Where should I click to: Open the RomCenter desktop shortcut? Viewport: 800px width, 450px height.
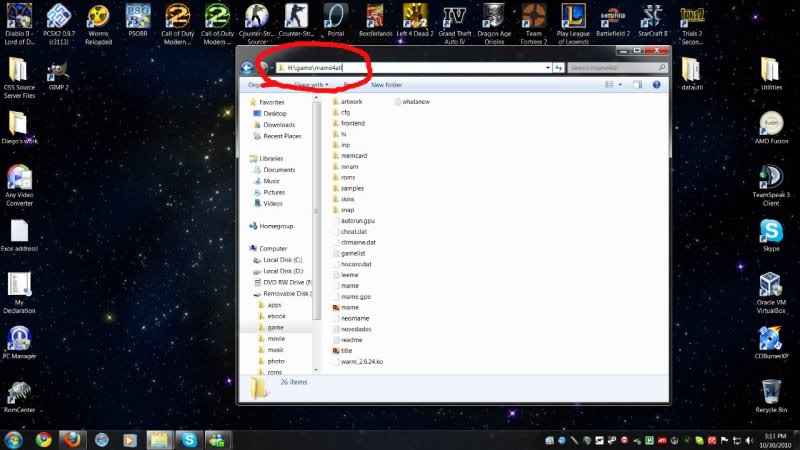[18, 393]
